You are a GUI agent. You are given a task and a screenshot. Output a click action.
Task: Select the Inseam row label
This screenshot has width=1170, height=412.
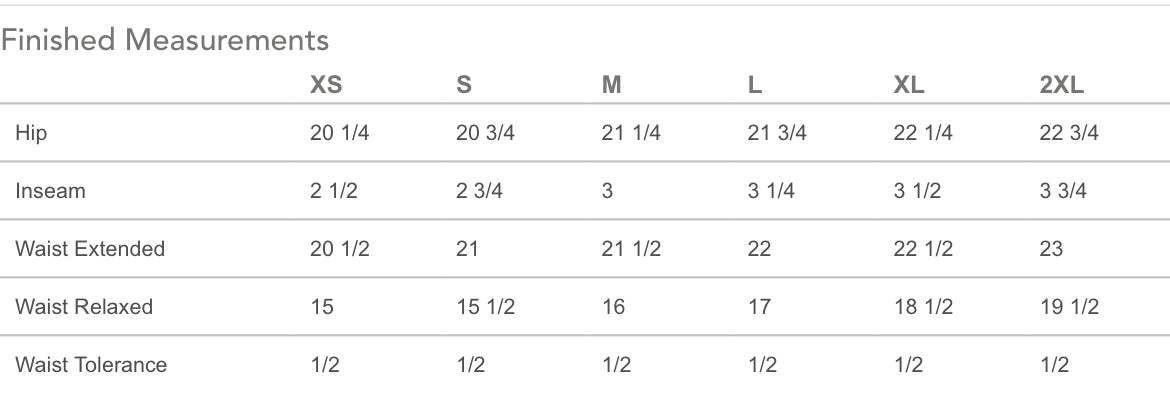(x=50, y=191)
